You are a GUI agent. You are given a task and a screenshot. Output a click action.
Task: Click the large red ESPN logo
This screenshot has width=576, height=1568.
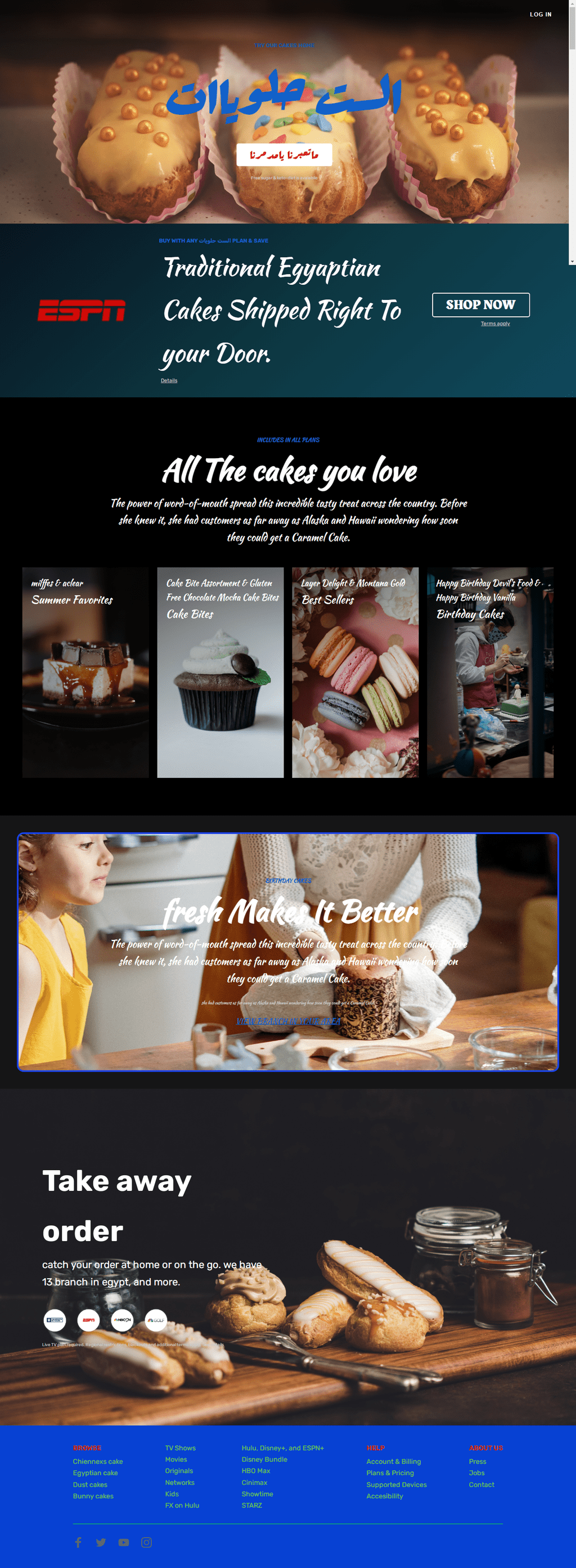tap(82, 311)
